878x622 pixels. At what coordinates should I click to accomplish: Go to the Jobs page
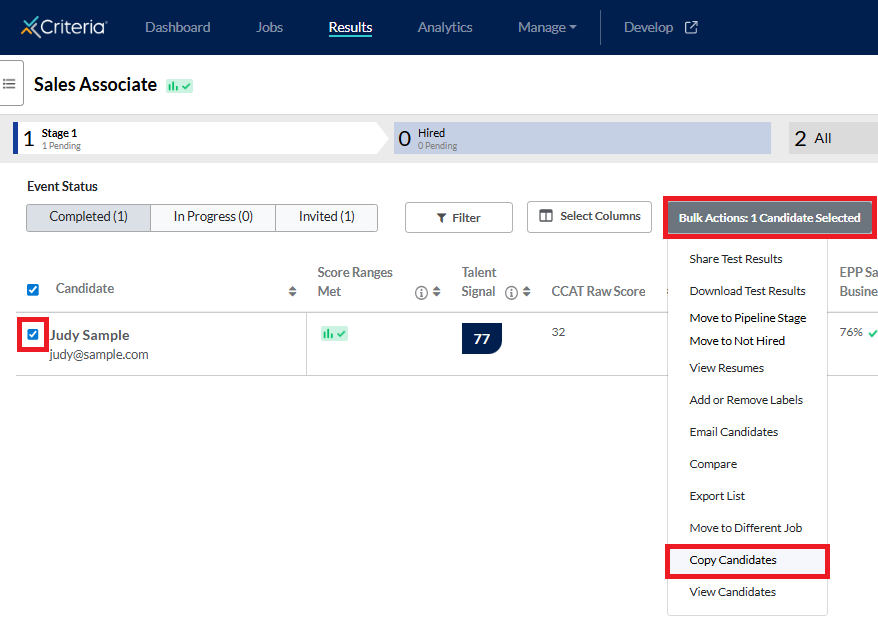click(269, 27)
